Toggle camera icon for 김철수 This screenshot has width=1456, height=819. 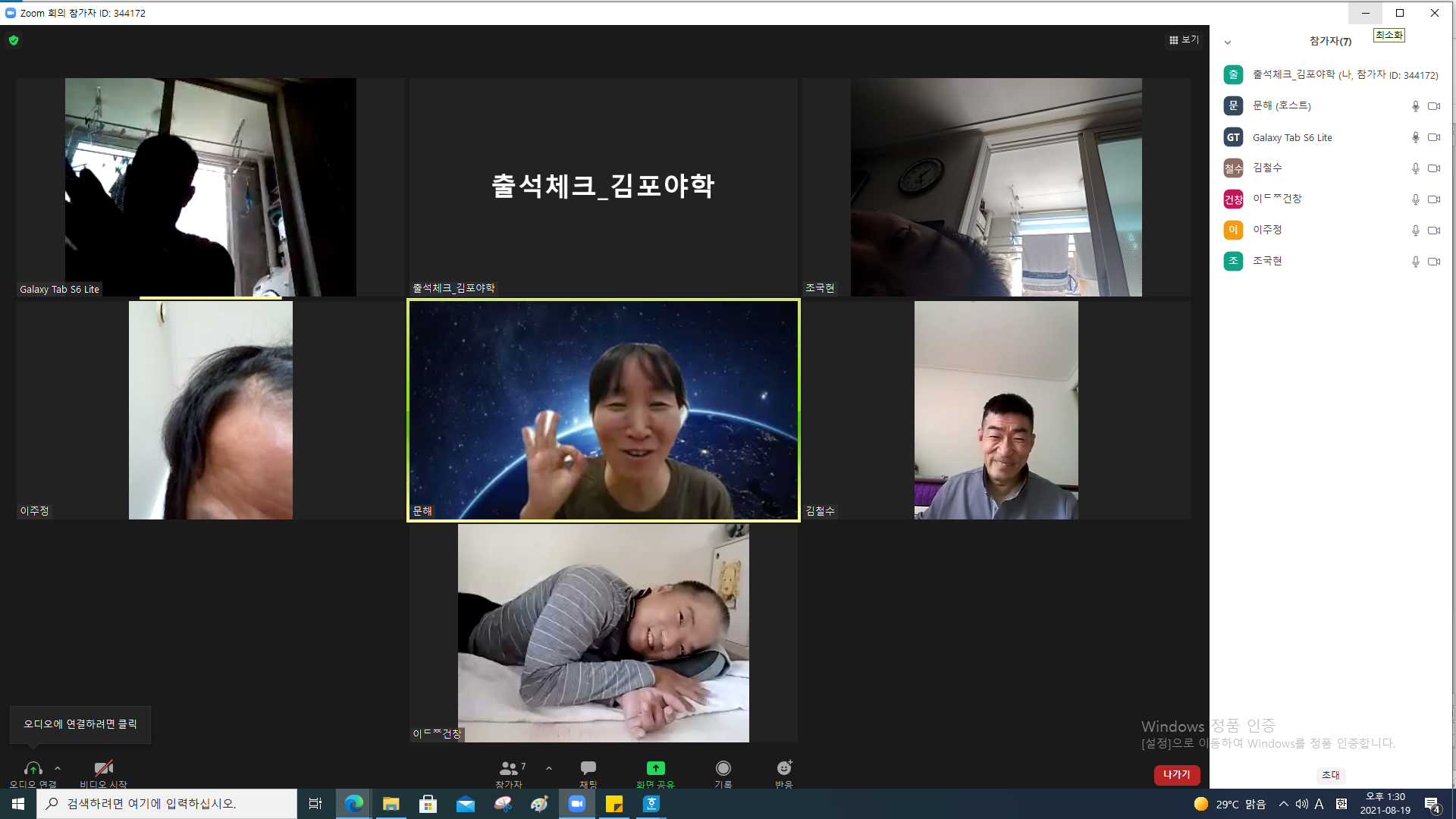tap(1434, 168)
